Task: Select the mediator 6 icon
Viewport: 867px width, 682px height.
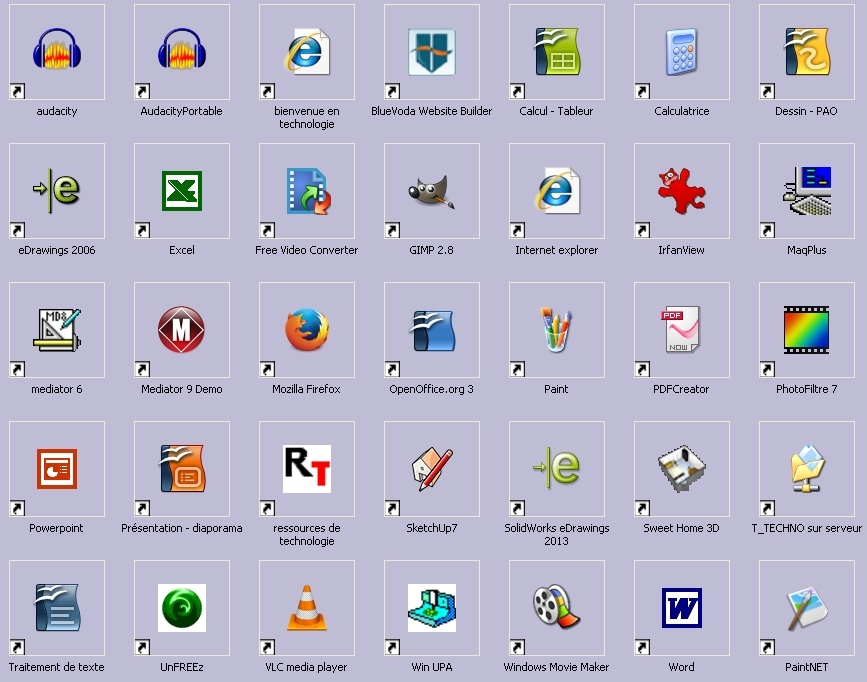Action: coord(57,330)
